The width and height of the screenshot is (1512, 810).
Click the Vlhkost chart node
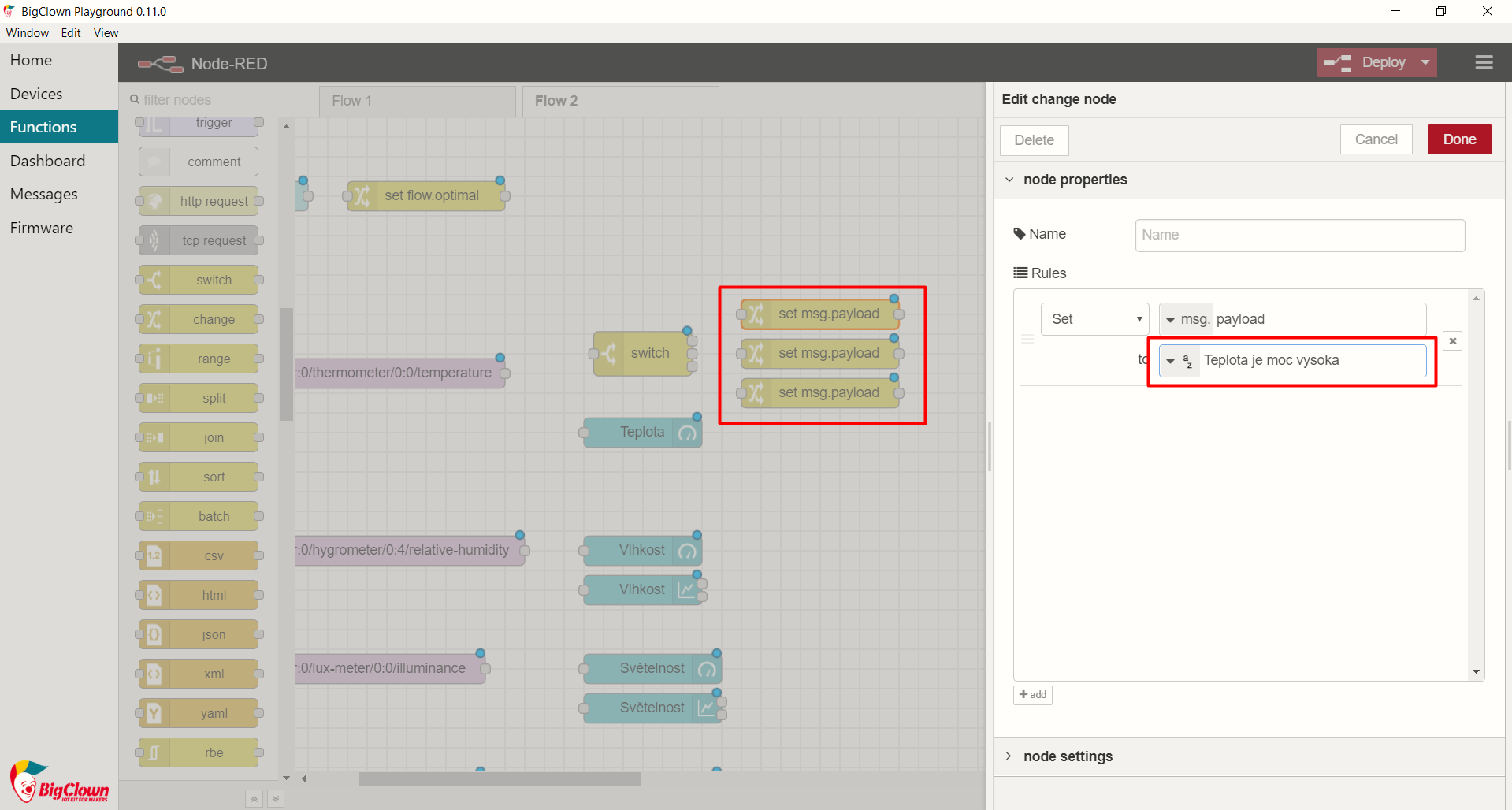[642, 589]
